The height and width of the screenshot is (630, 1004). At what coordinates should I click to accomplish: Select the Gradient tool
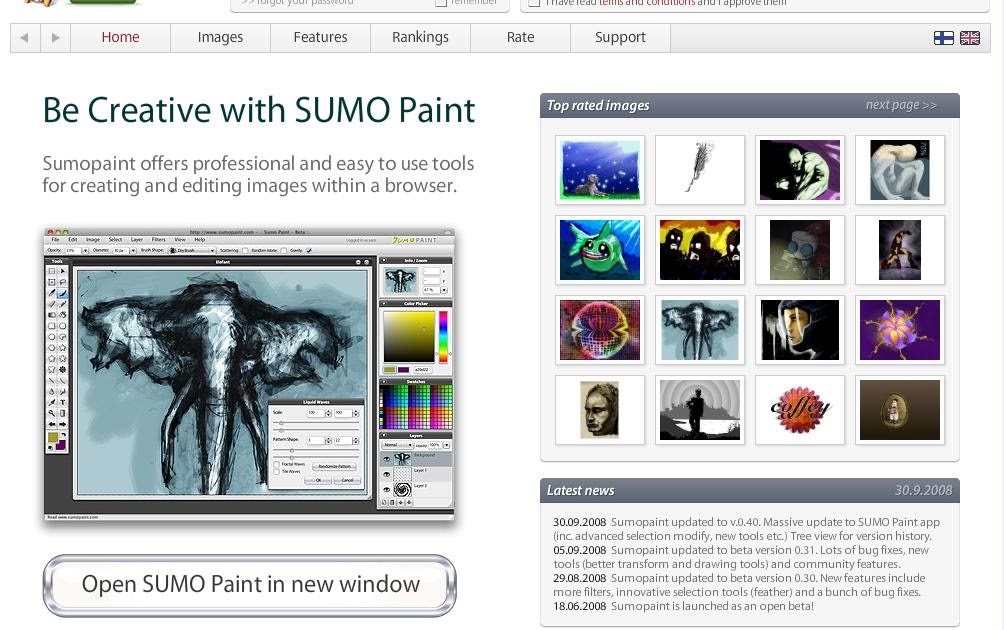point(62,411)
